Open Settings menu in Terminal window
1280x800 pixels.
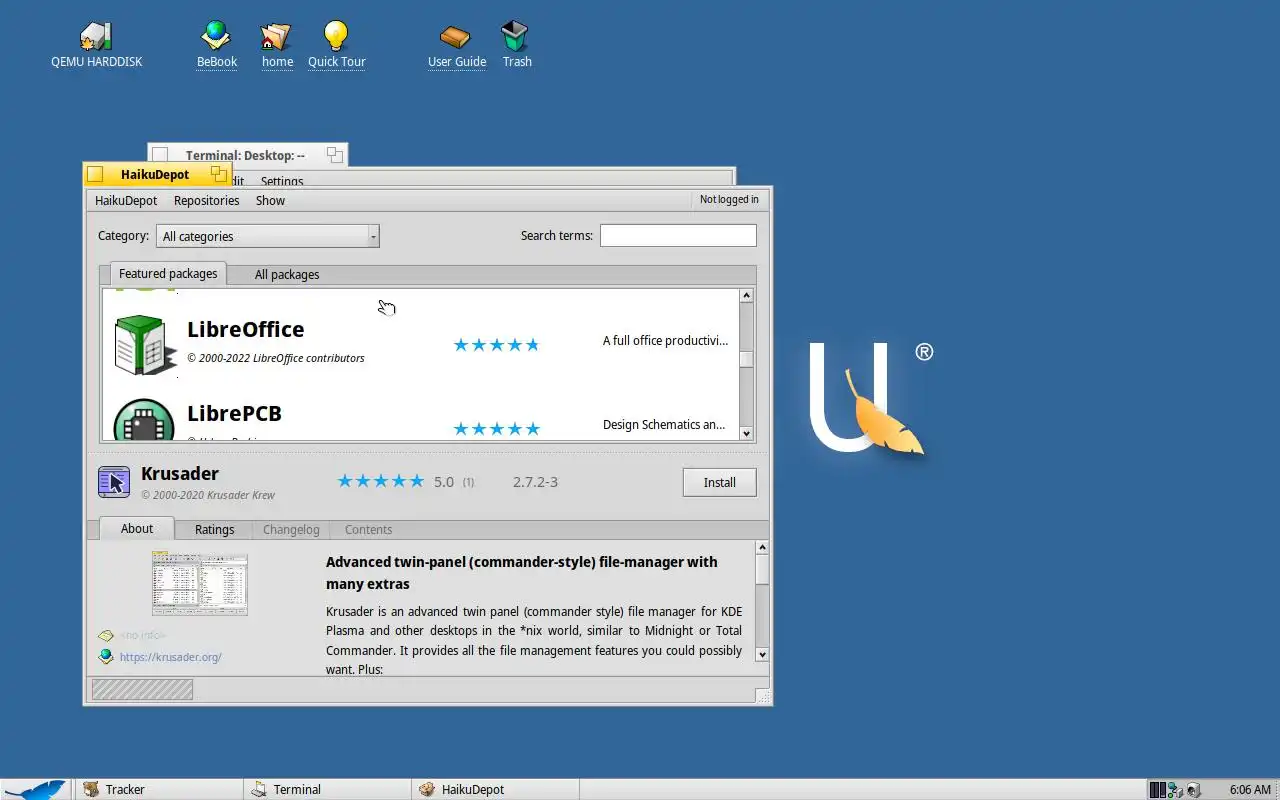pos(282,181)
